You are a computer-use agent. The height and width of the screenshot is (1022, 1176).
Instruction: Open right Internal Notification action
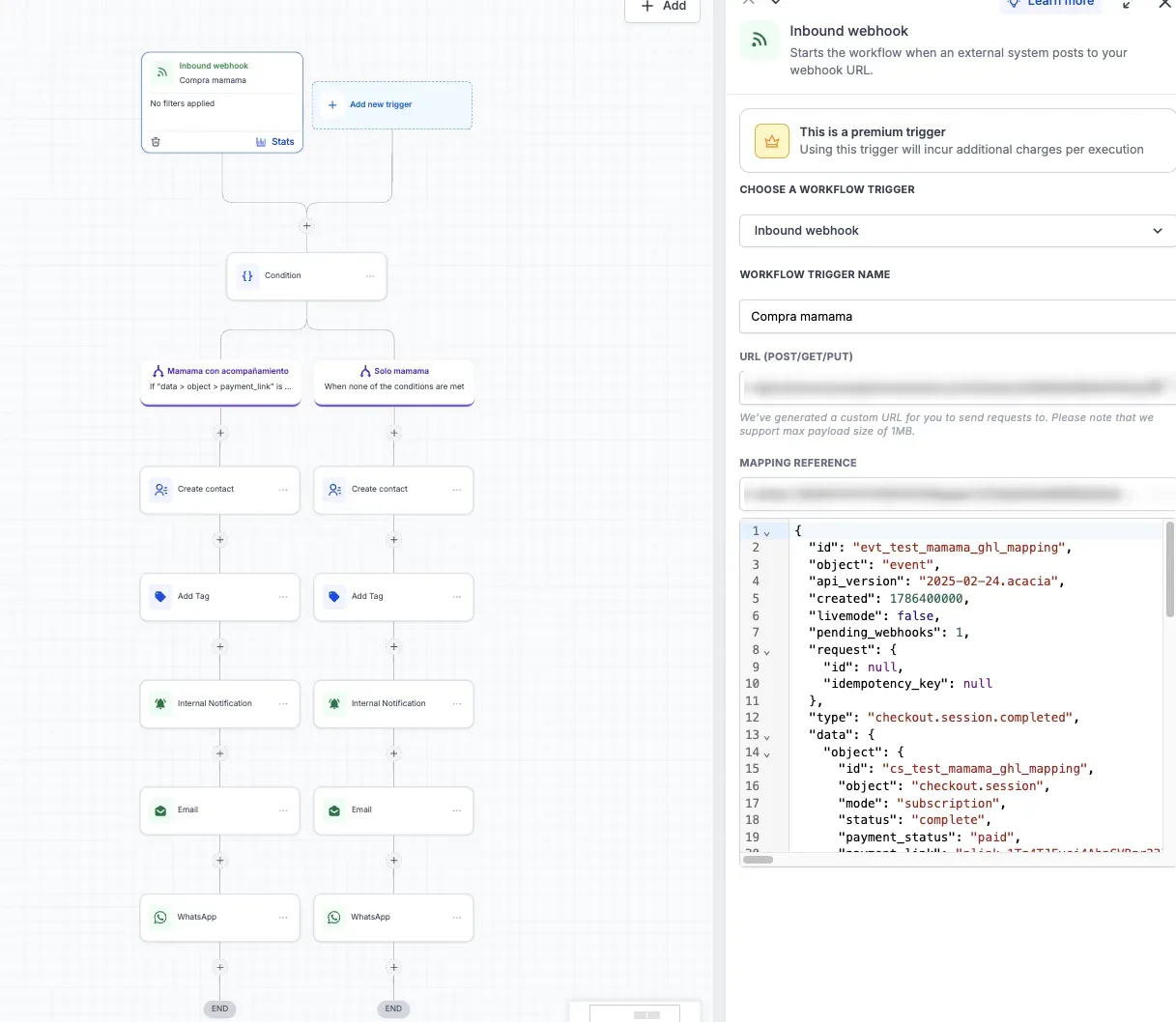[394, 704]
